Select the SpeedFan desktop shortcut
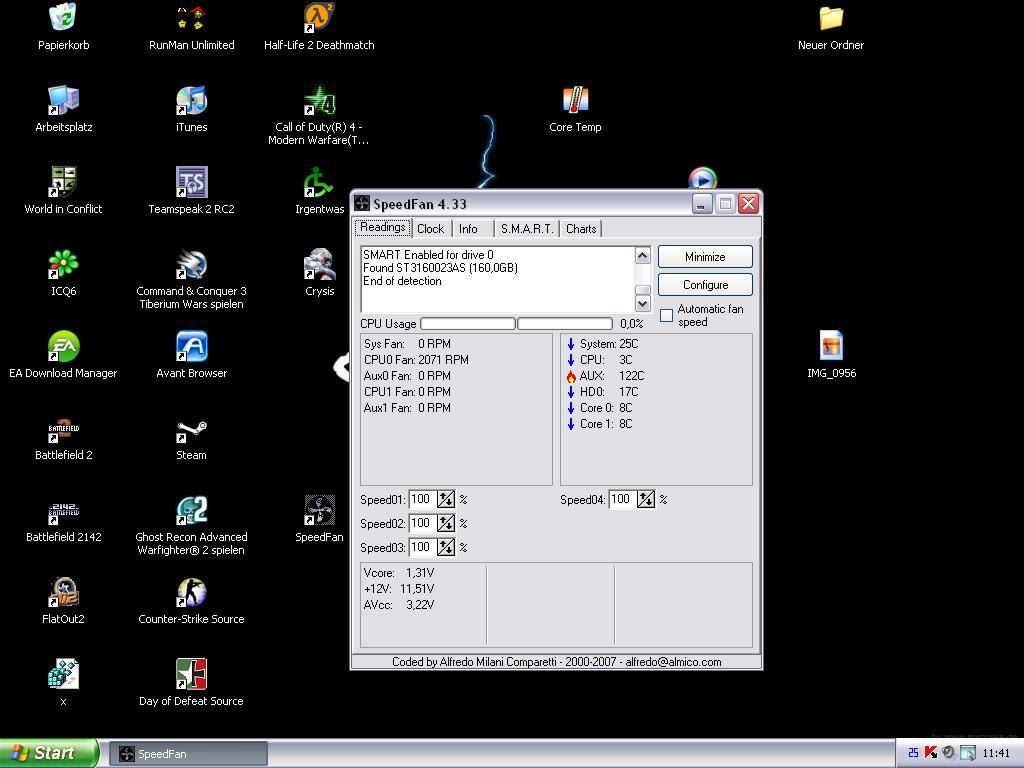This screenshot has height=768, width=1024. point(319,511)
